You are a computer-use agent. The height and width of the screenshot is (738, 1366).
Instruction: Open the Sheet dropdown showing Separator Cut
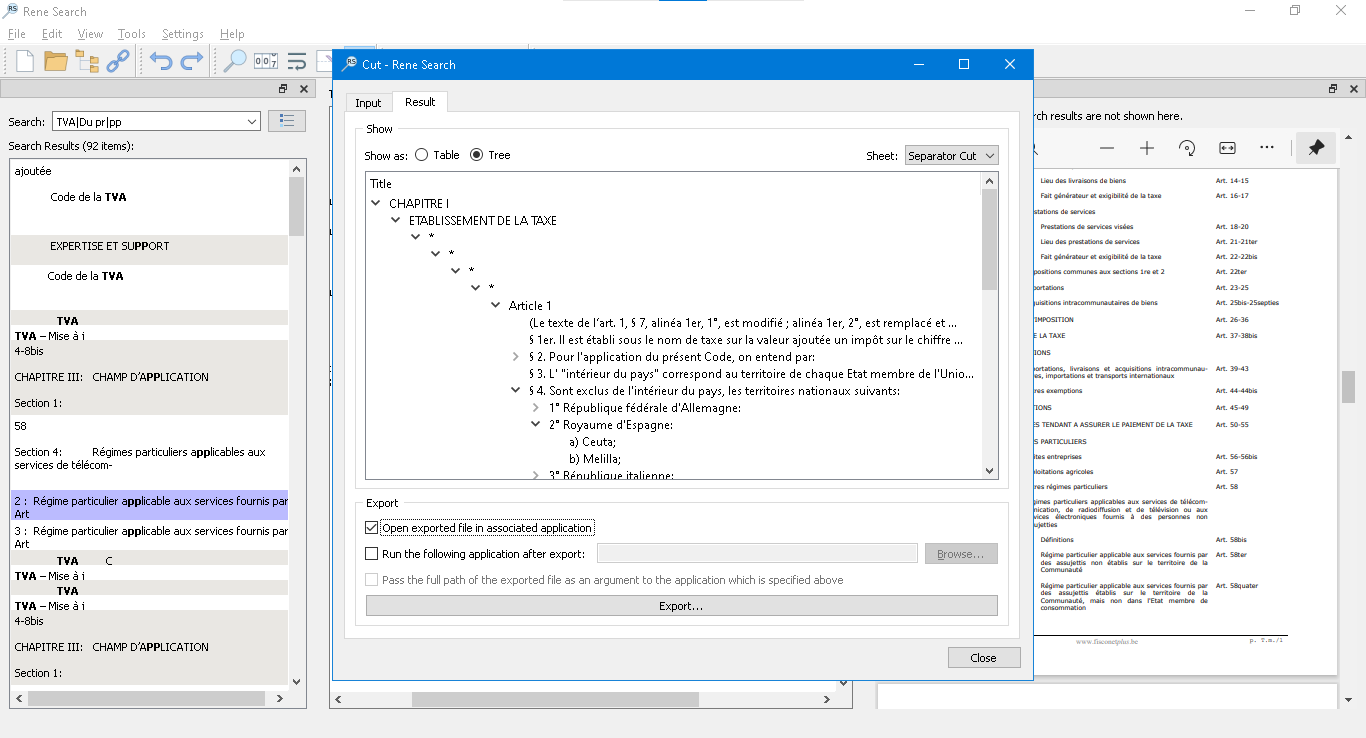pyautogui.click(x=951, y=155)
